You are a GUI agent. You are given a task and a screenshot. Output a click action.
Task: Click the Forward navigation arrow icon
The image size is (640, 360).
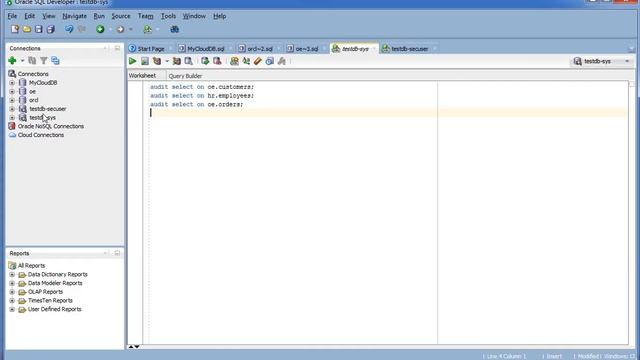[x=120, y=29]
